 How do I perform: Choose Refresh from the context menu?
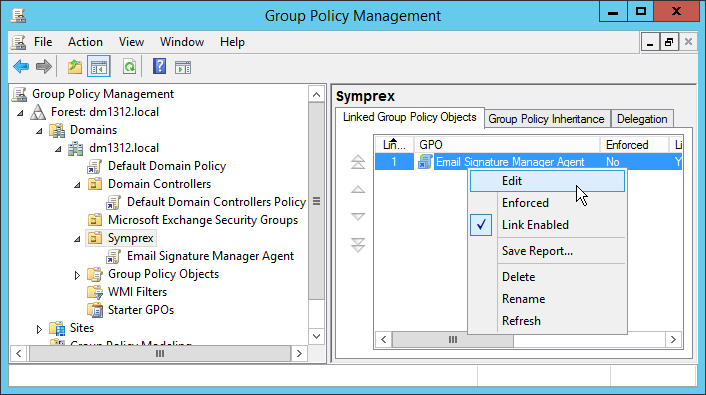548,321
